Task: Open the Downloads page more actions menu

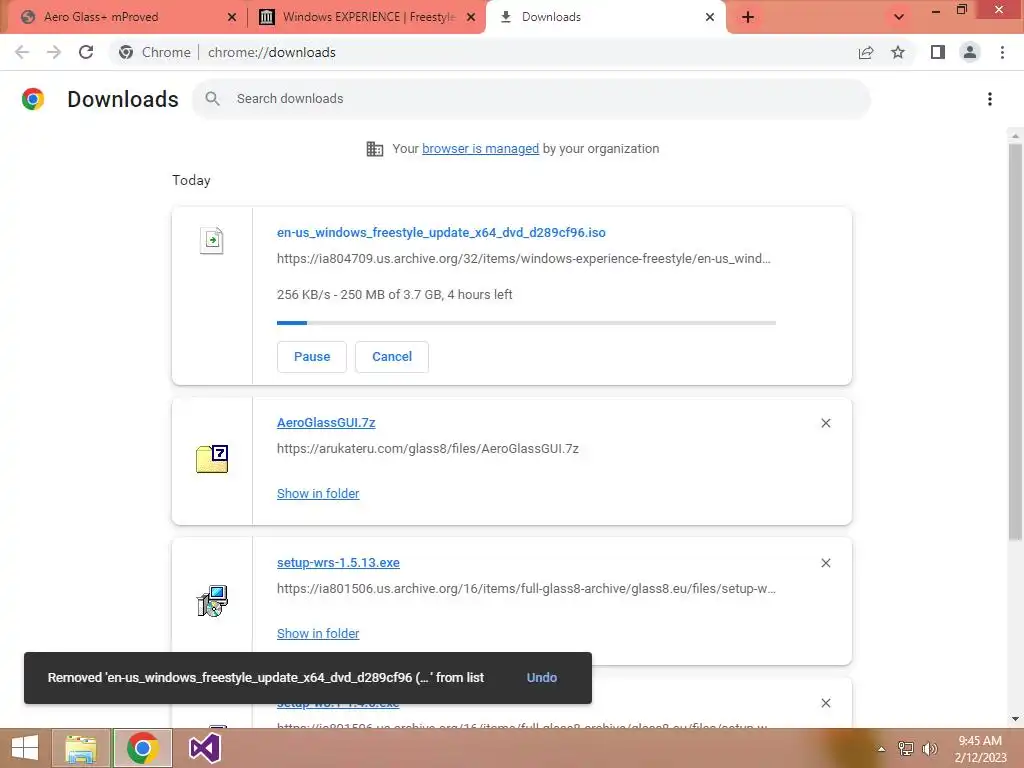Action: click(x=989, y=99)
